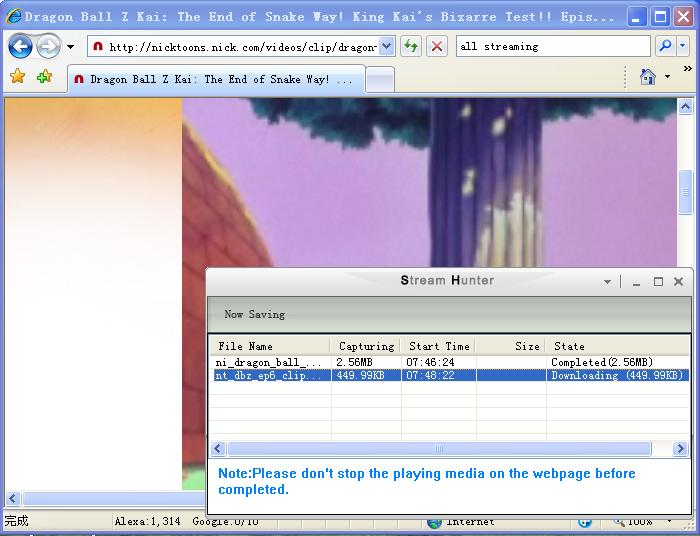The image size is (700, 536).
Task: Click the browser Forward arrow button
Action: (x=48, y=46)
